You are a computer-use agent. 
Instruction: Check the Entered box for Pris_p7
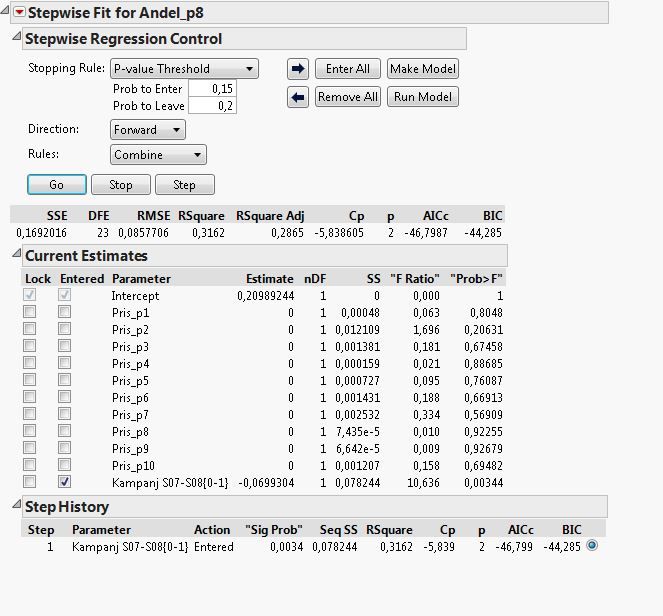[65, 414]
